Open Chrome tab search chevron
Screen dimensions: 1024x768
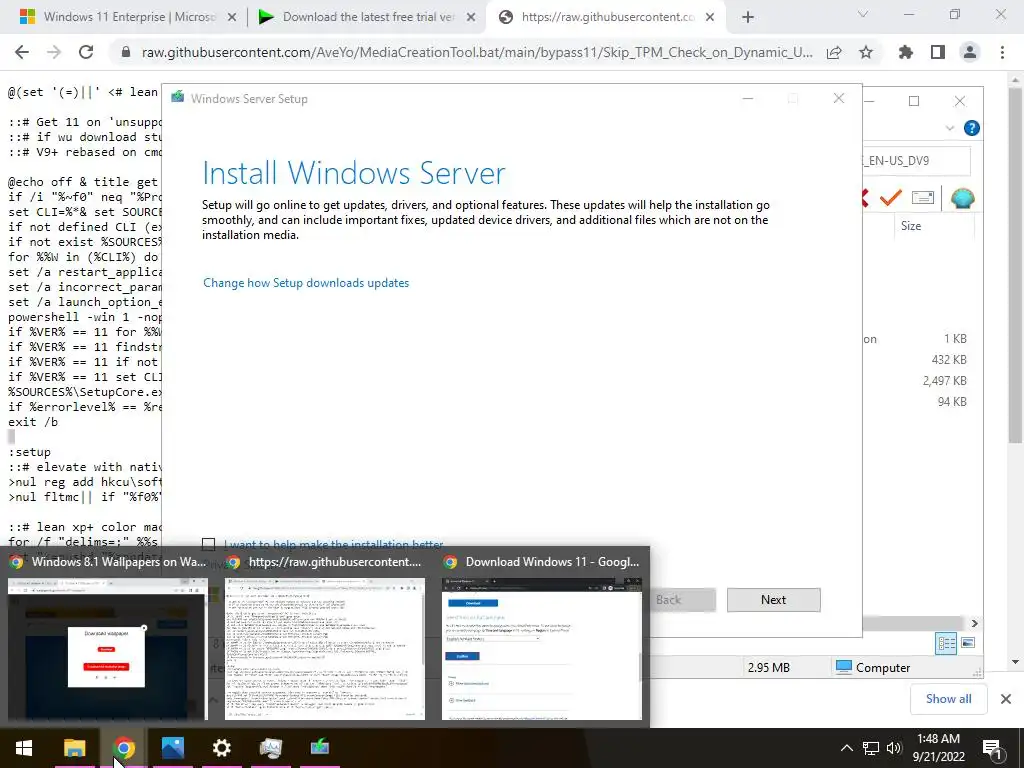click(x=863, y=14)
